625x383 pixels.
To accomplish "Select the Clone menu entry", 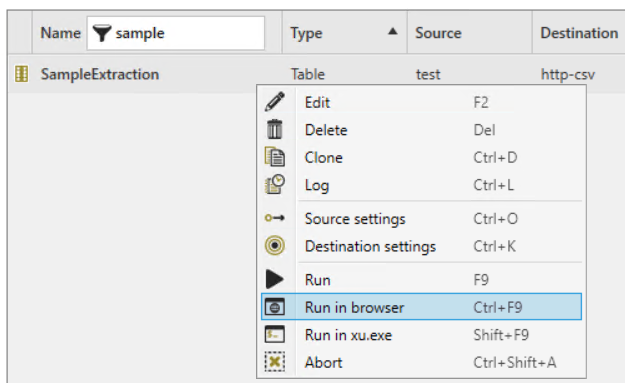I will pyautogui.click(x=421, y=157).
